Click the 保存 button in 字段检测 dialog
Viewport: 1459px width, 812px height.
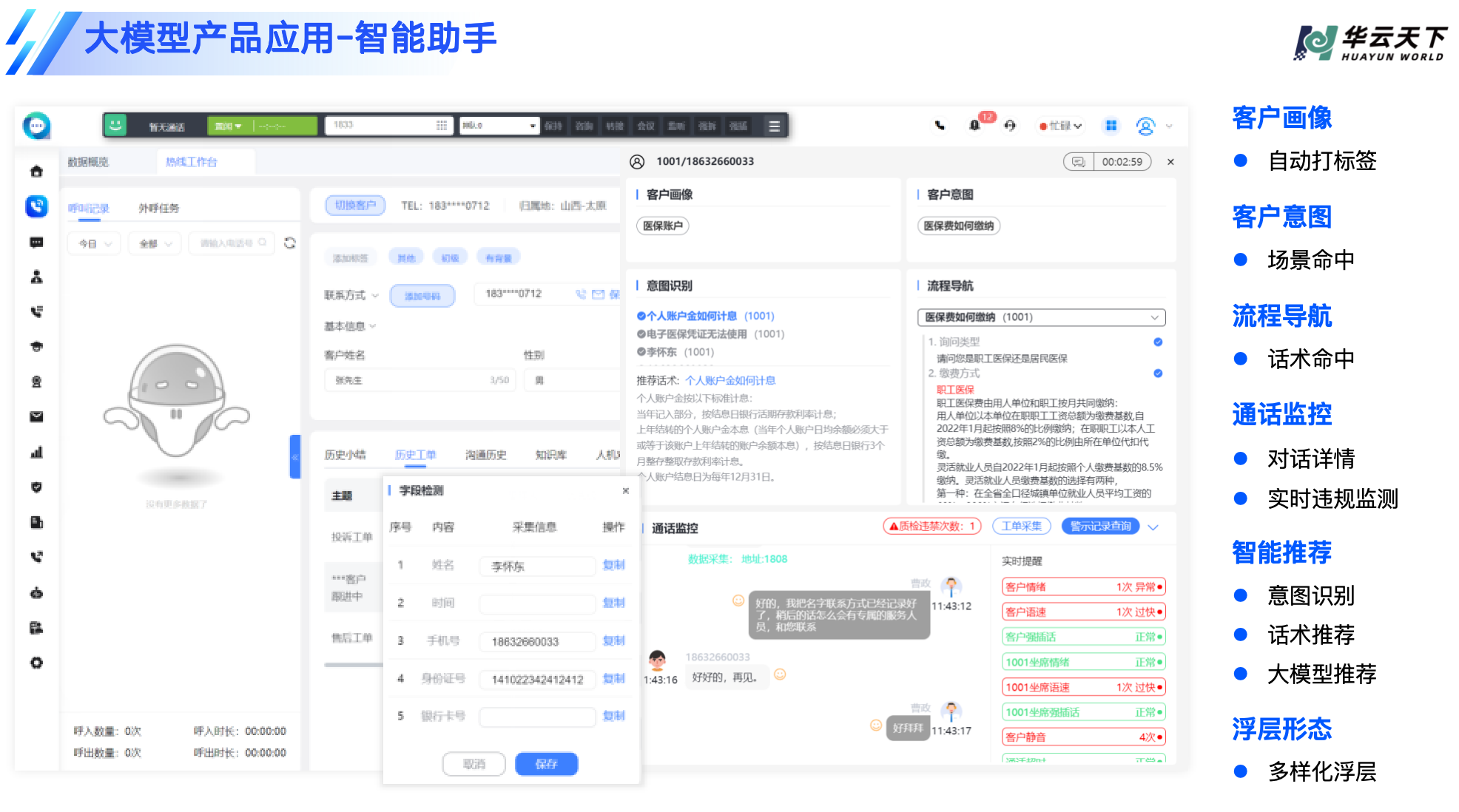(x=546, y=764)
